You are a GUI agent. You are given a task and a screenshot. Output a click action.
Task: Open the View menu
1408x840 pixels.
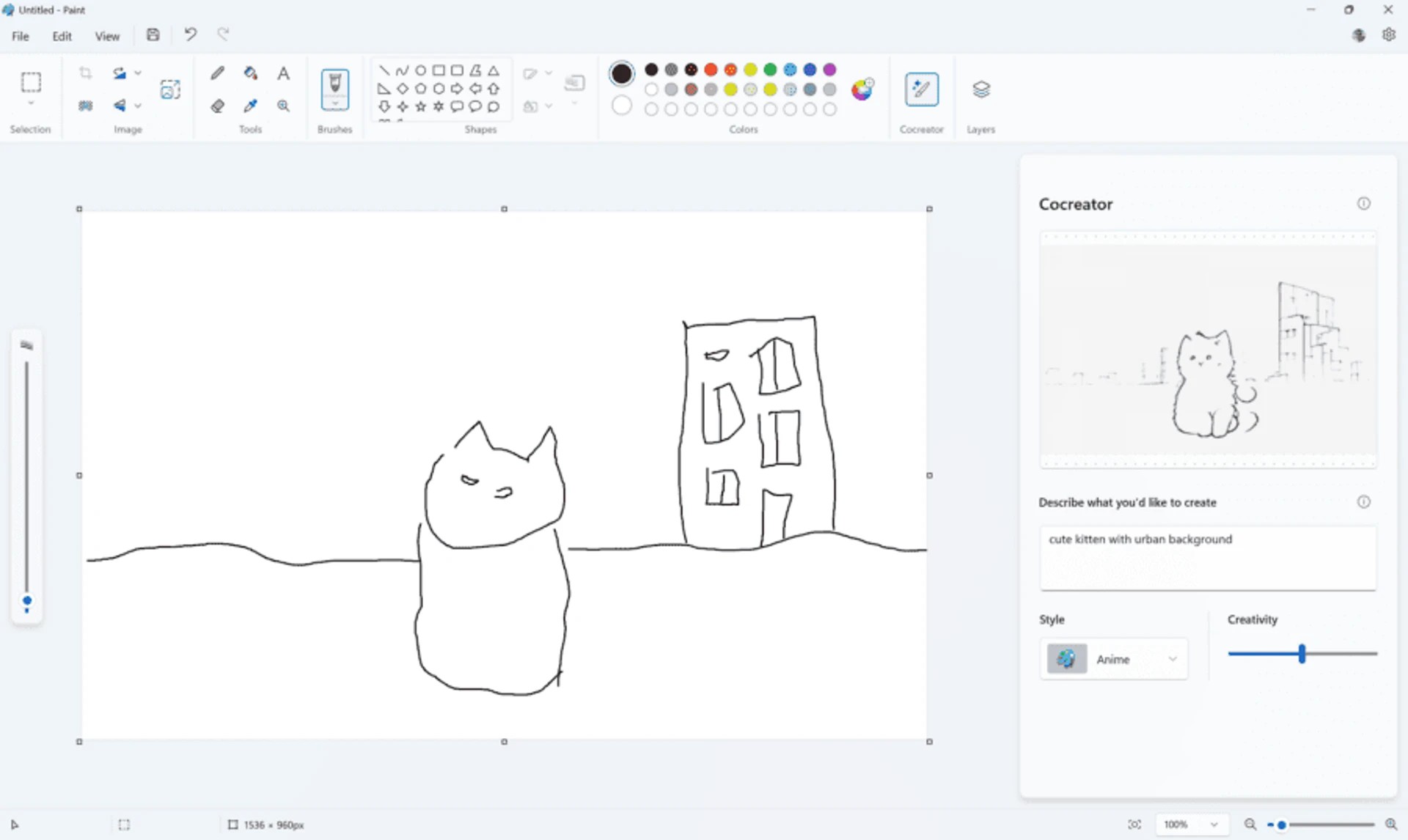coord(107,36)
